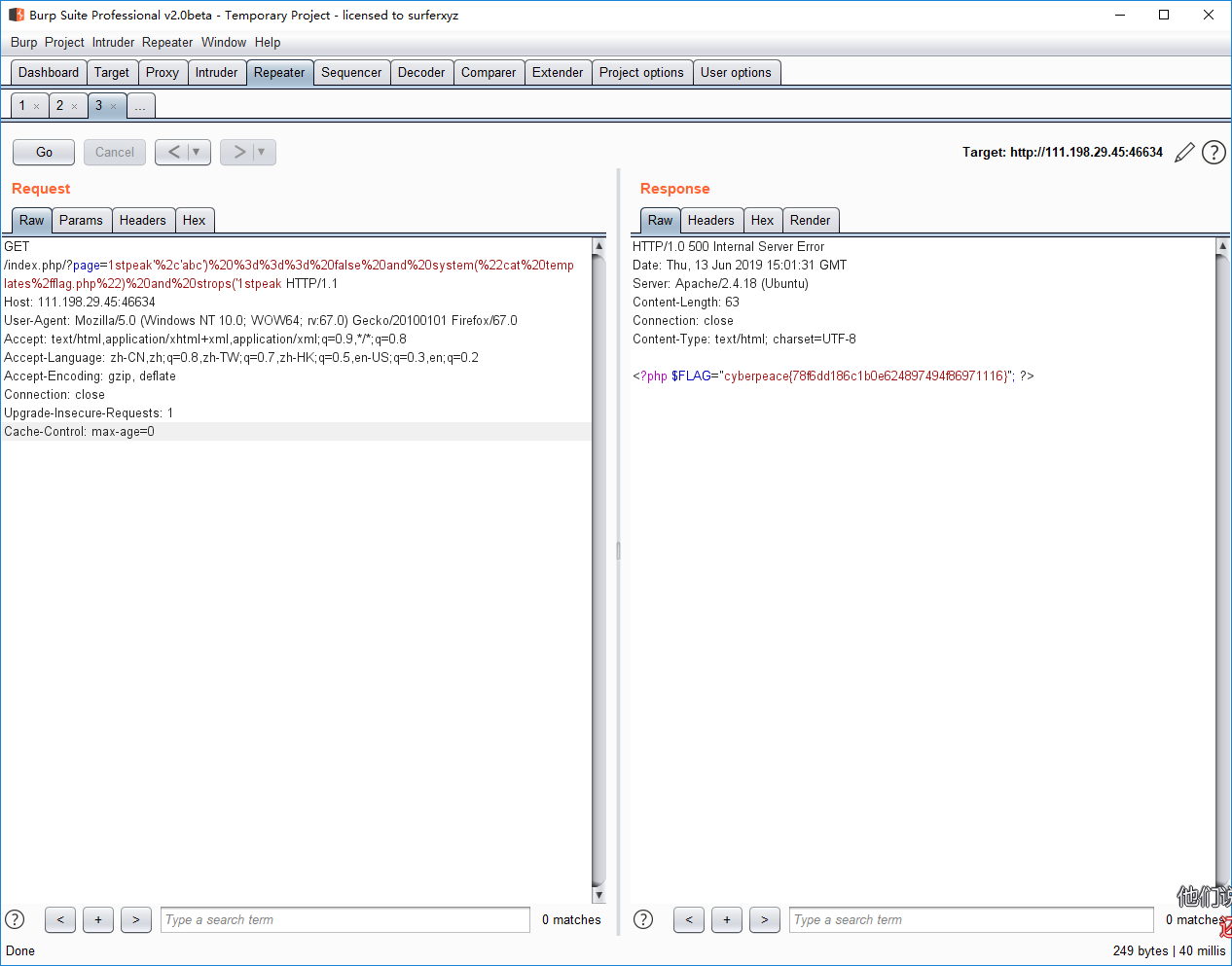Click the plus button in response search
This screenshot has width=1232, height=966.
pos(727,919)
